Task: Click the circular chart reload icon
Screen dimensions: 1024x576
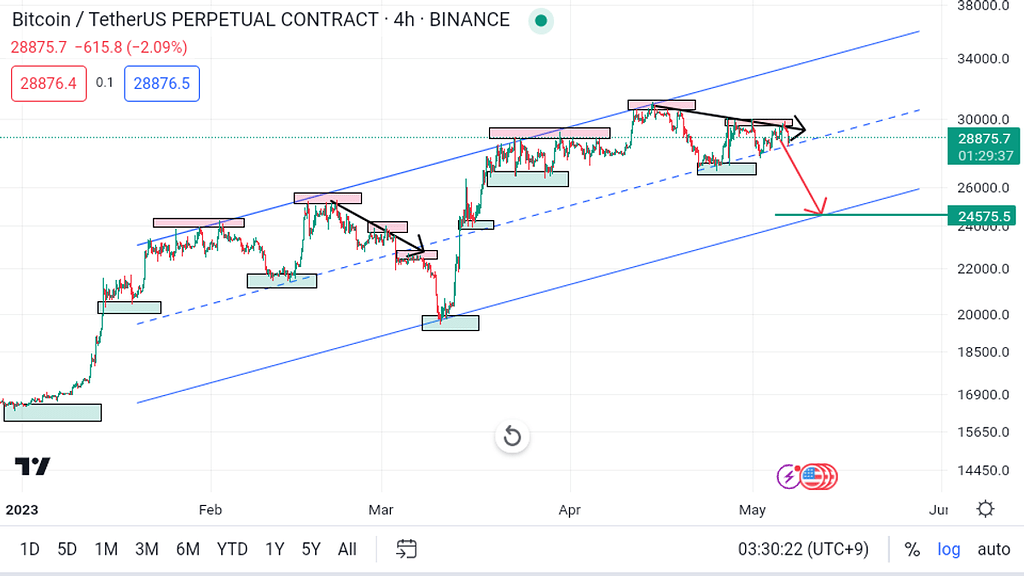Action: click(x=511, y=437)
